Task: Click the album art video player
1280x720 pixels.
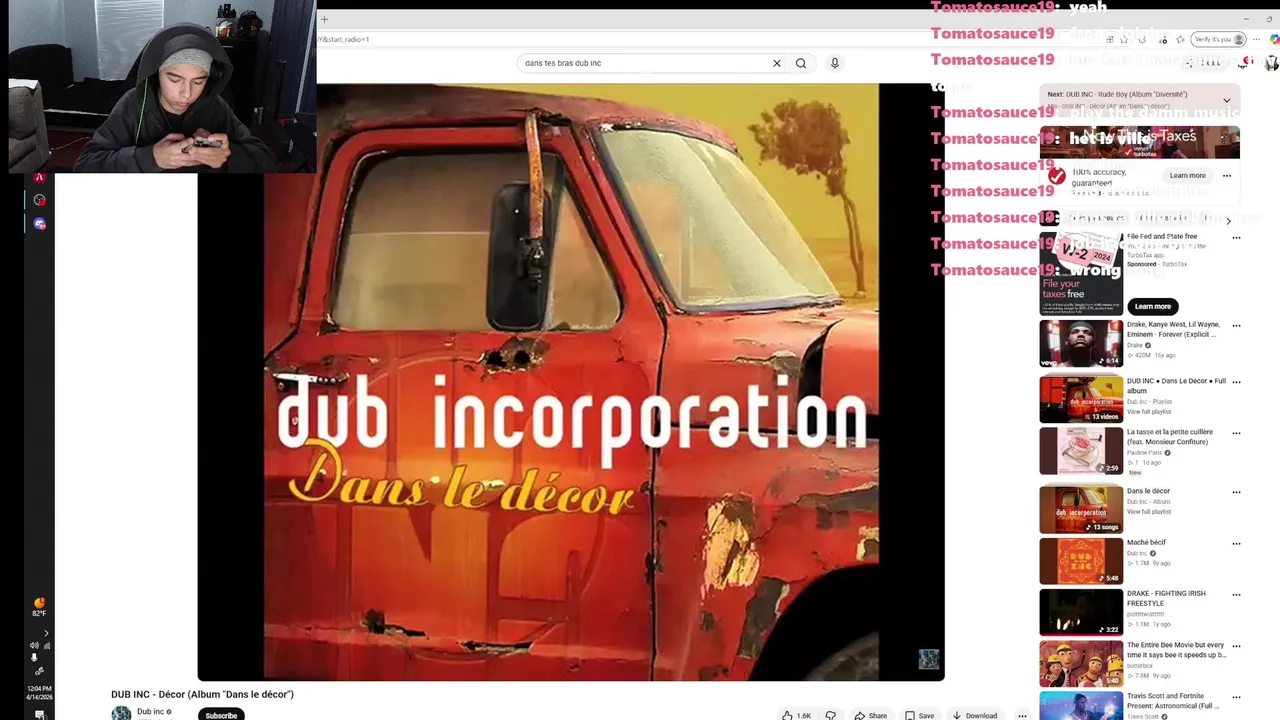Action: tap(571, 381)
